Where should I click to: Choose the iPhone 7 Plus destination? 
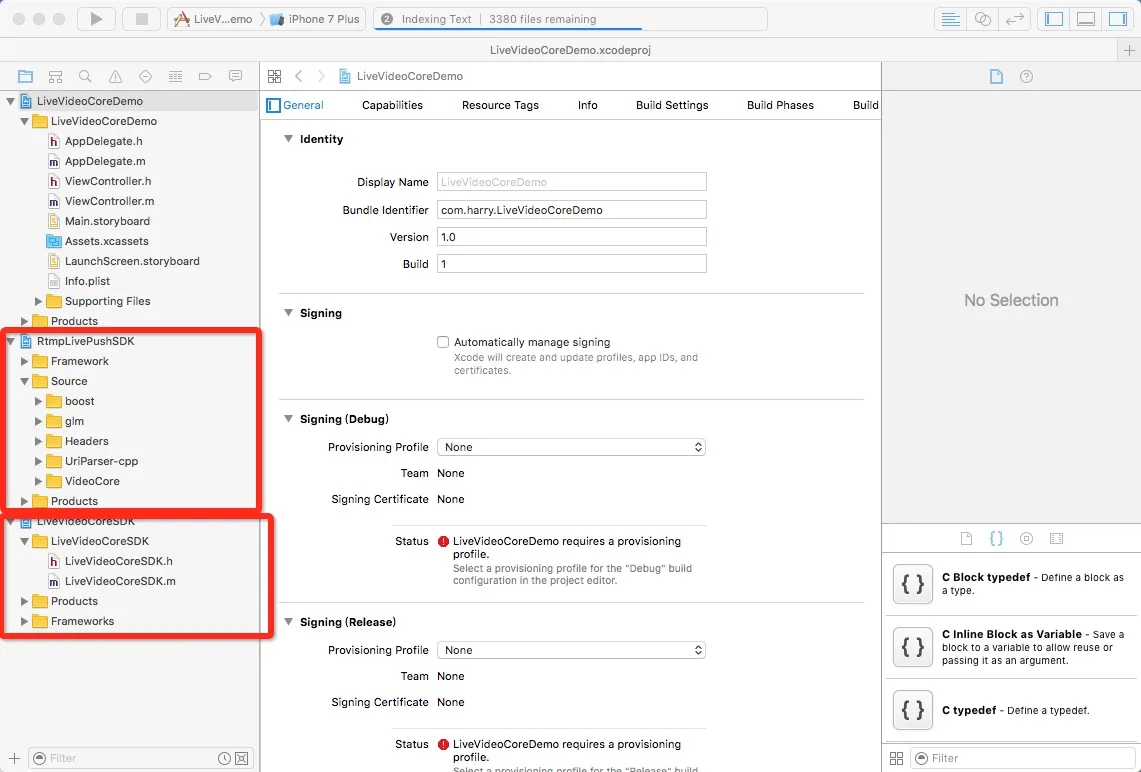(315, 19)
